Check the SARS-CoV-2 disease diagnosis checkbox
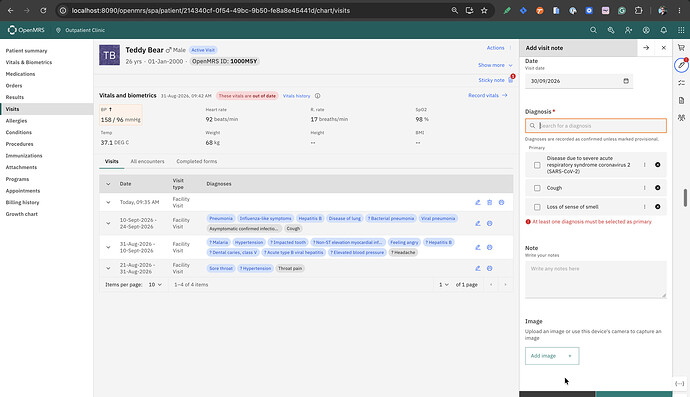Screen dimensions: 690x397 537,165
